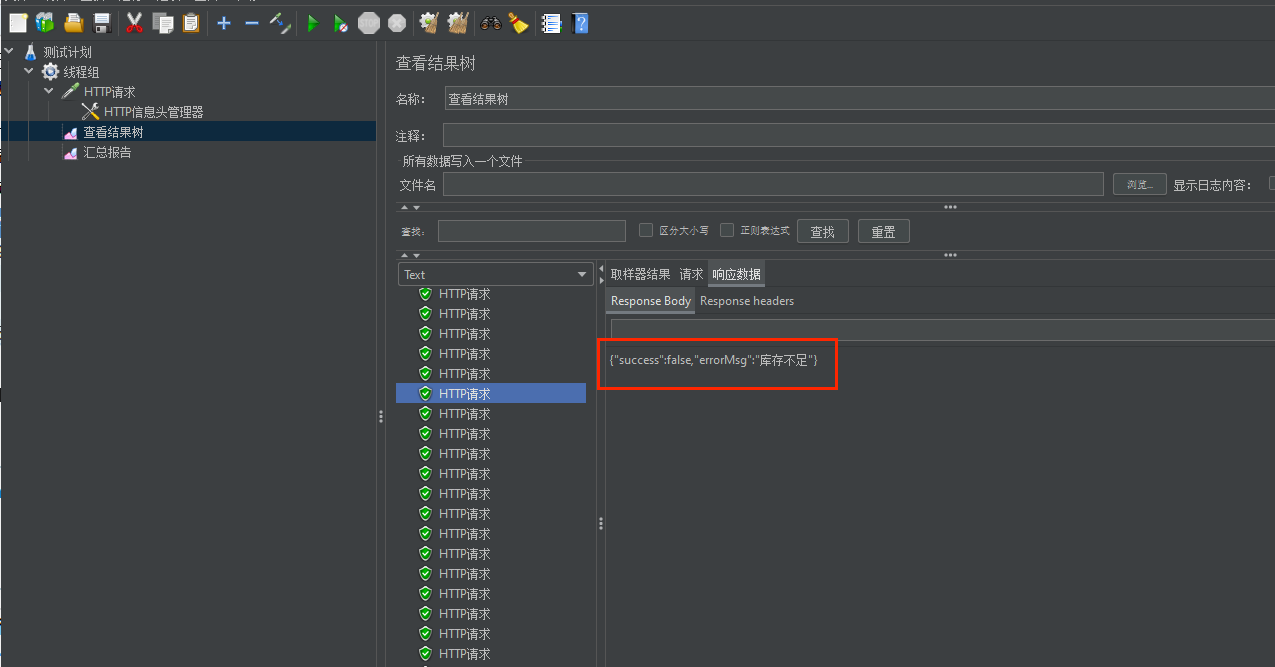Open Search with the binoculars icon

point(490,22)
